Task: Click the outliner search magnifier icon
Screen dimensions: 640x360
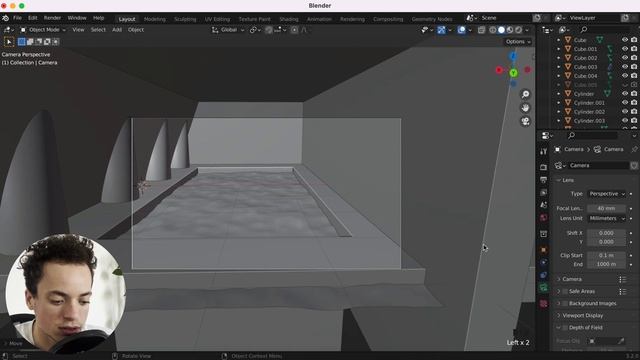Action: (584, 30)
